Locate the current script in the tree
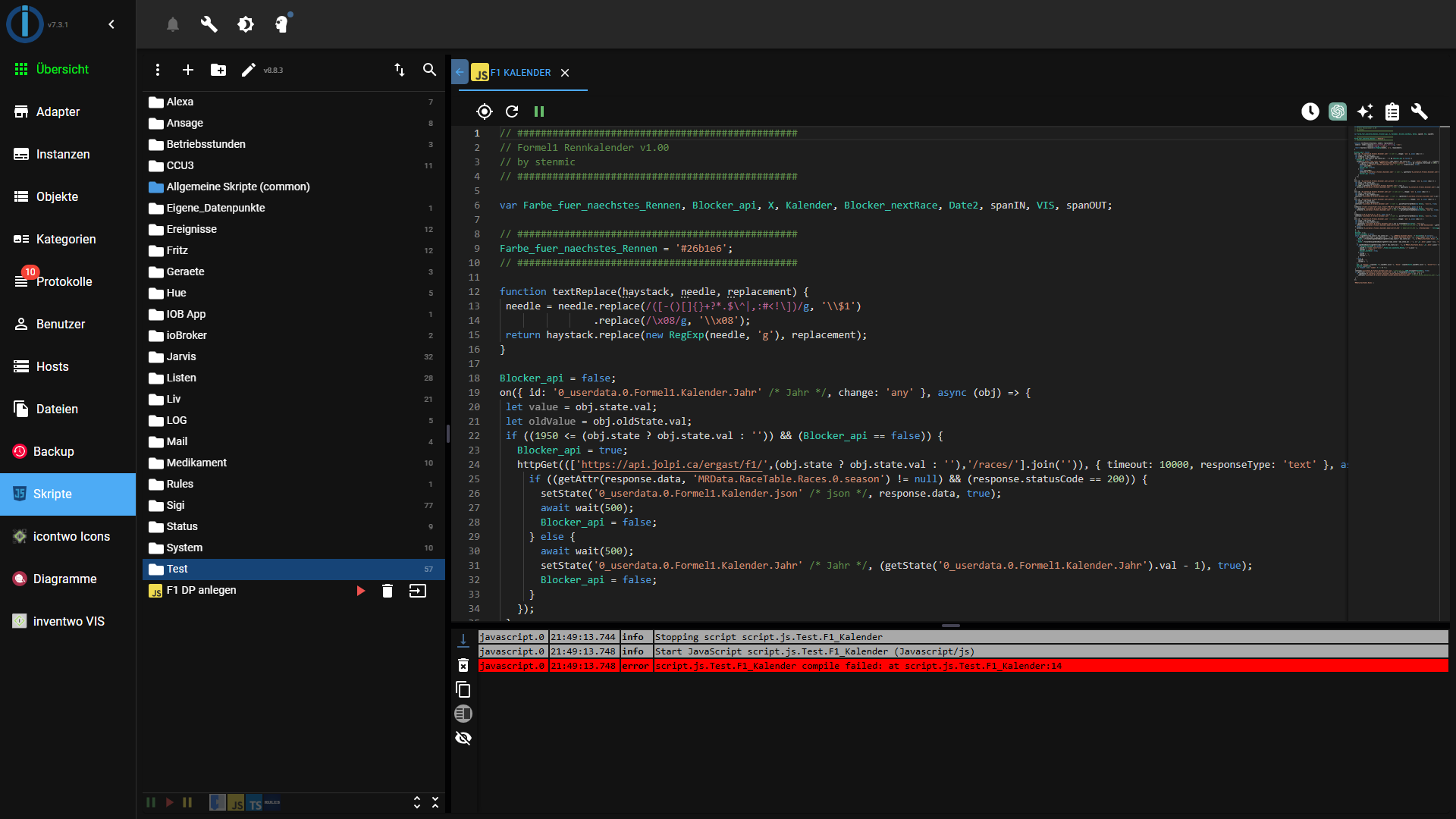This screenshot has height=819, width=1456. tap(485, 111)
